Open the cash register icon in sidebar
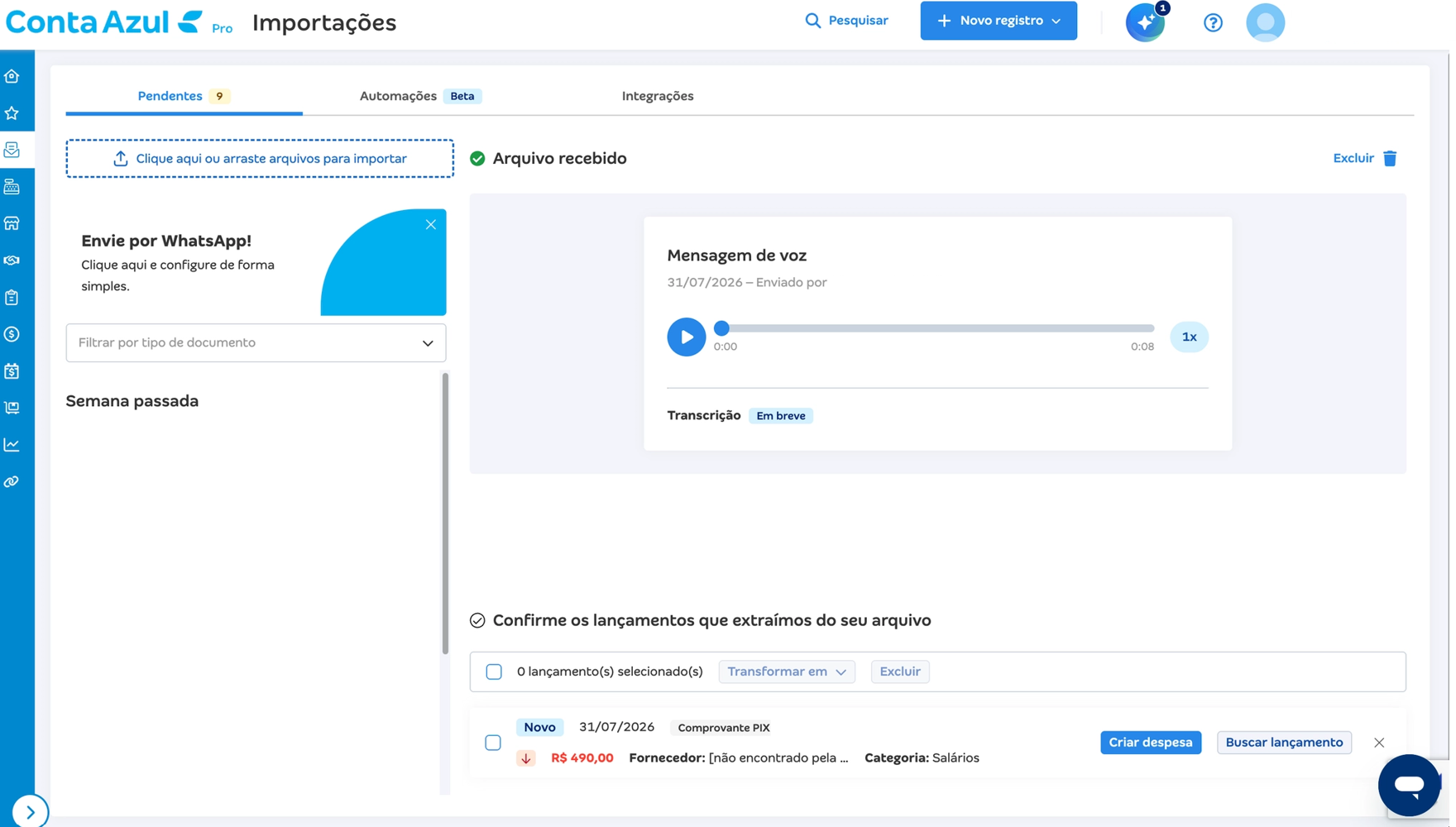The image size is (1456, 827). [x=12, y=187]
